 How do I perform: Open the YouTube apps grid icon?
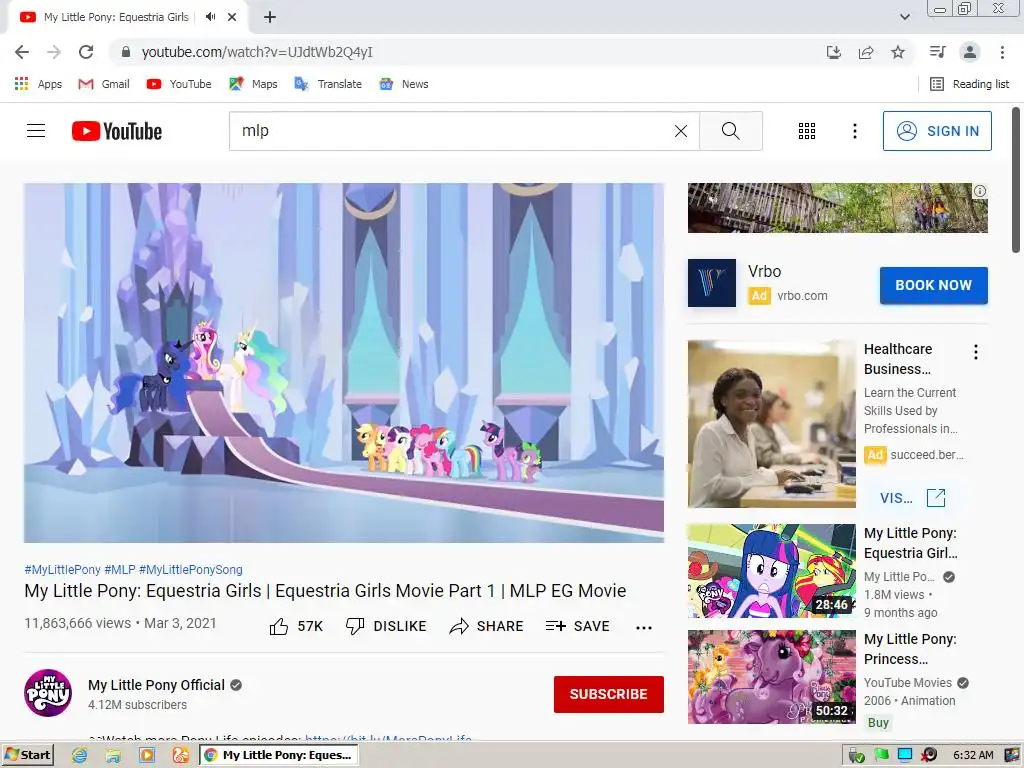pos(807,131)
